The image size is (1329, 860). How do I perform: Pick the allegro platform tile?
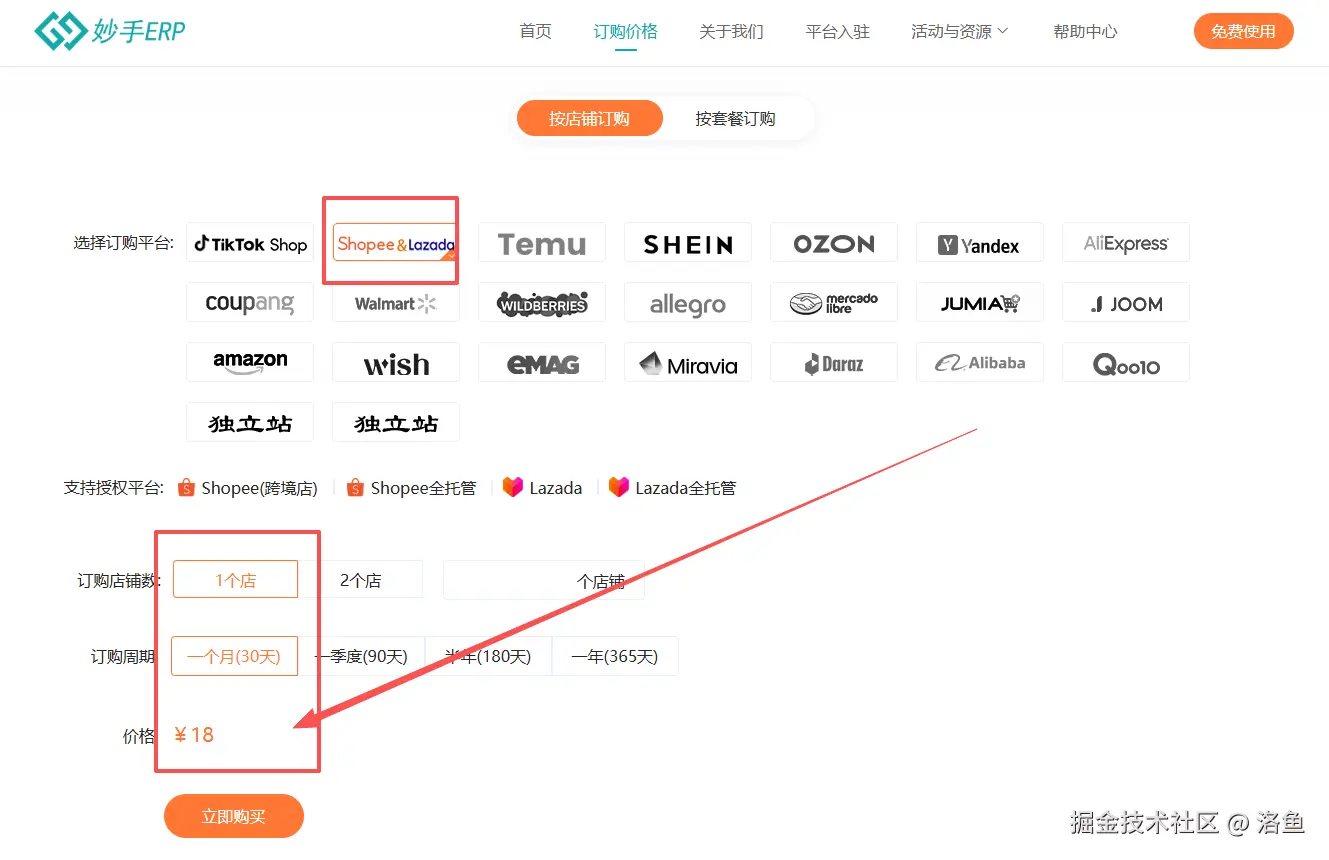click(x=688, y=303)
